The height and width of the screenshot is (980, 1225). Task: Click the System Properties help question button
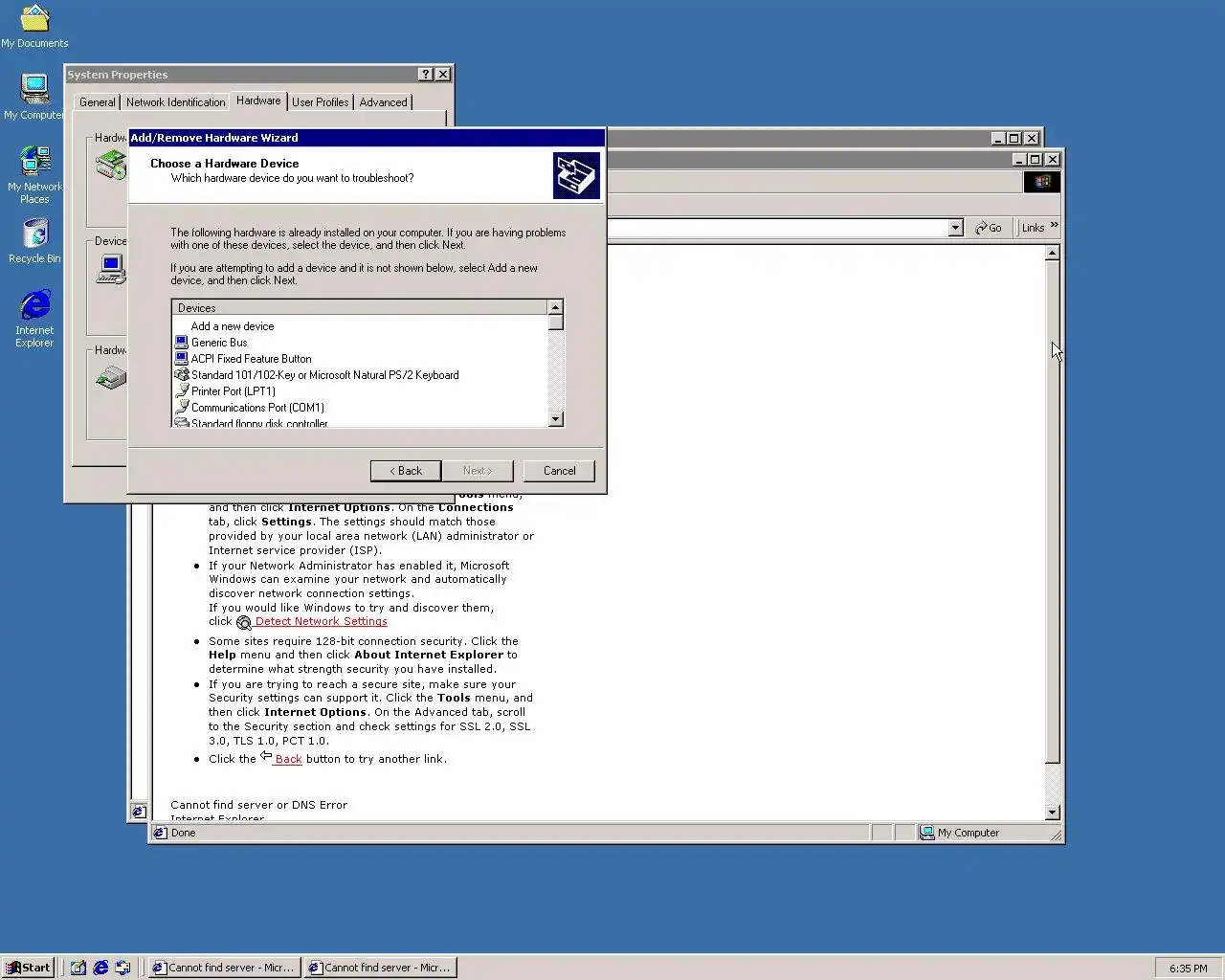[426, 75]
